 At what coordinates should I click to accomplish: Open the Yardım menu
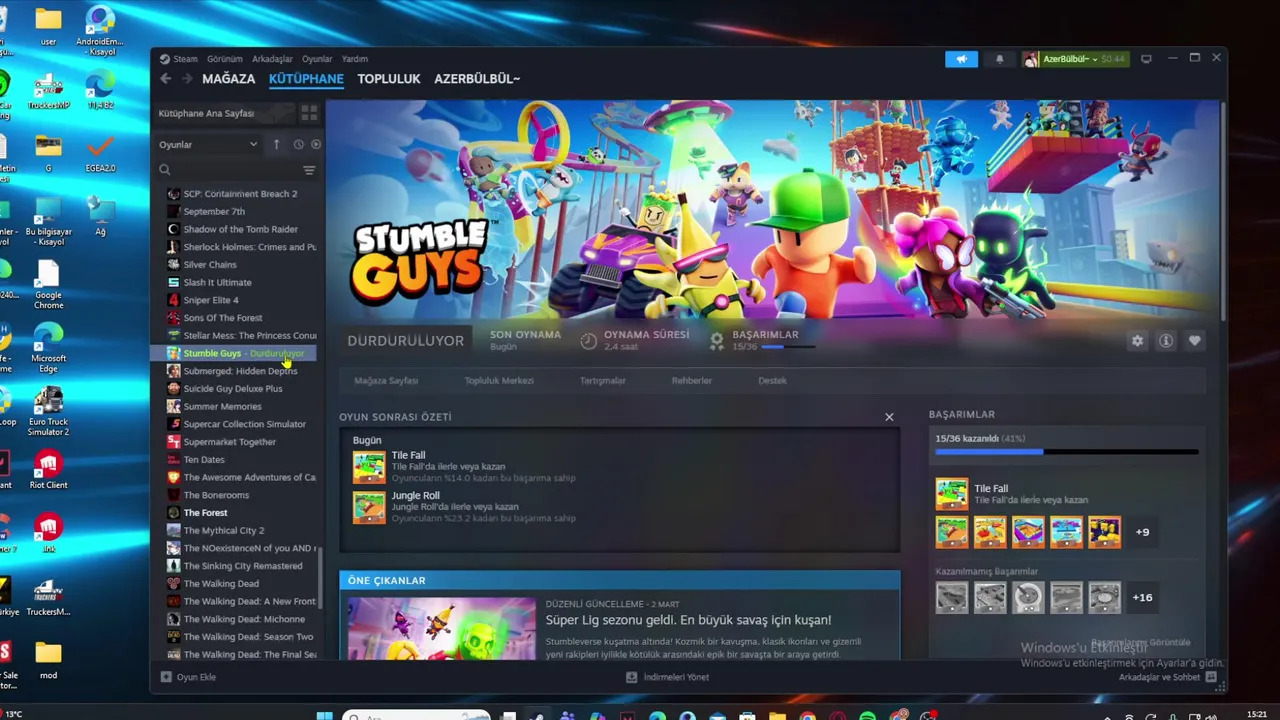click(x=355, y=59)
